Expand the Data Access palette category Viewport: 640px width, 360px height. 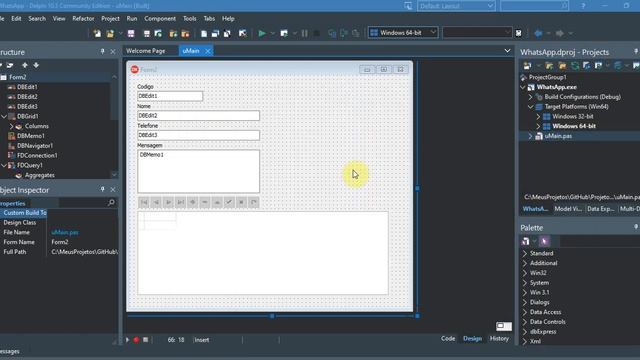pyautogui.click(x=525, y=312)
